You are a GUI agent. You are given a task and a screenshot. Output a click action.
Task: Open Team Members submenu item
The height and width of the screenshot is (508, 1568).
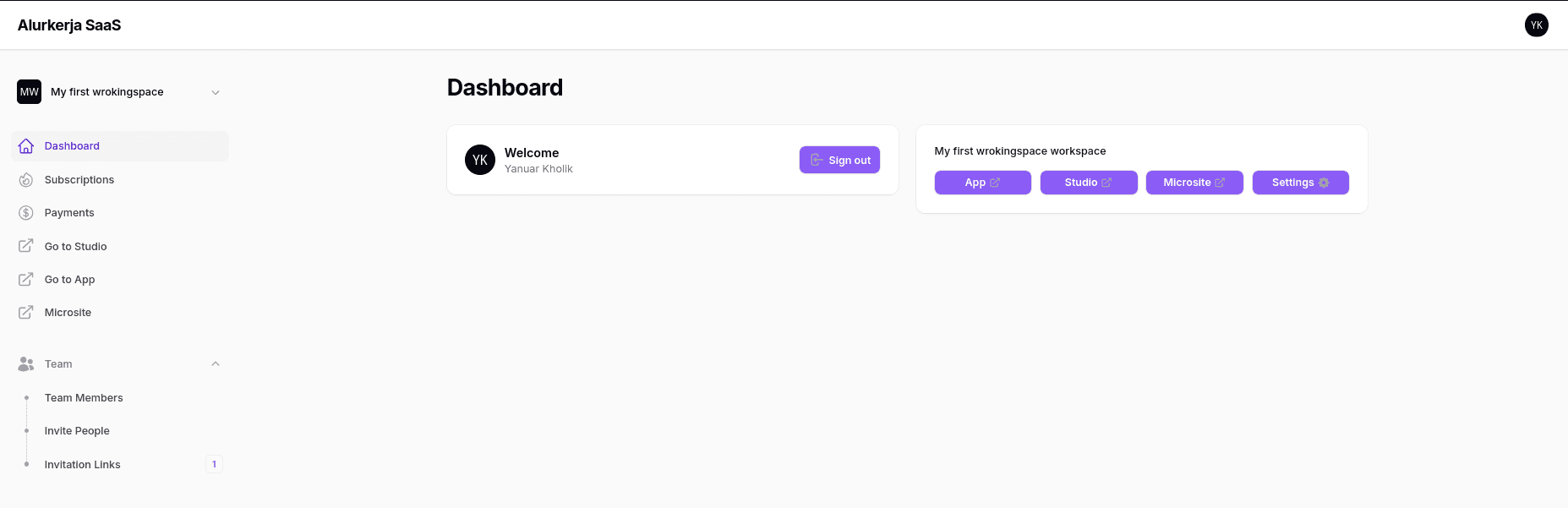click(x=120, y=397)
